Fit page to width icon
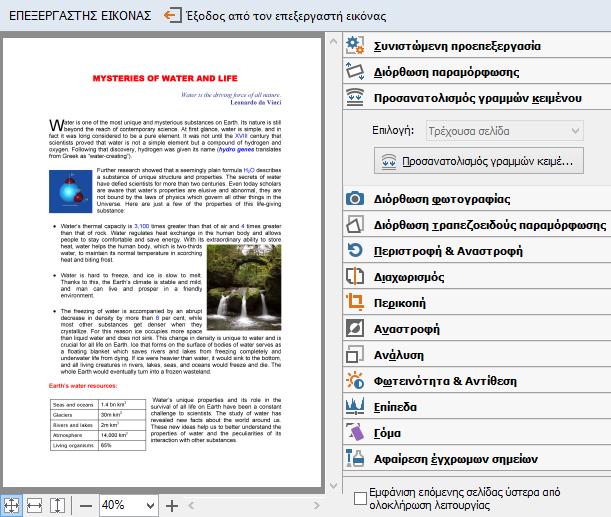The image size is (611, 517). click(34, 506)
